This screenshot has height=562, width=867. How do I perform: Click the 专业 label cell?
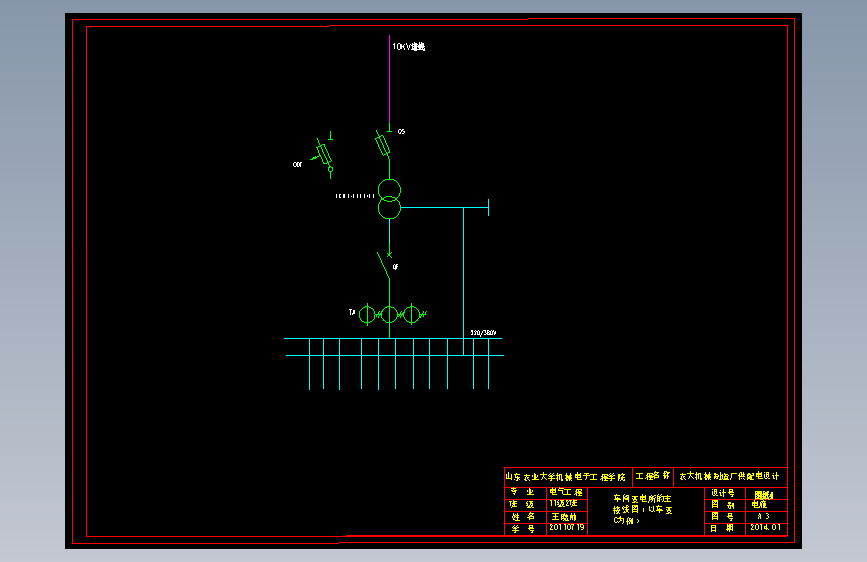click(525, 492)
